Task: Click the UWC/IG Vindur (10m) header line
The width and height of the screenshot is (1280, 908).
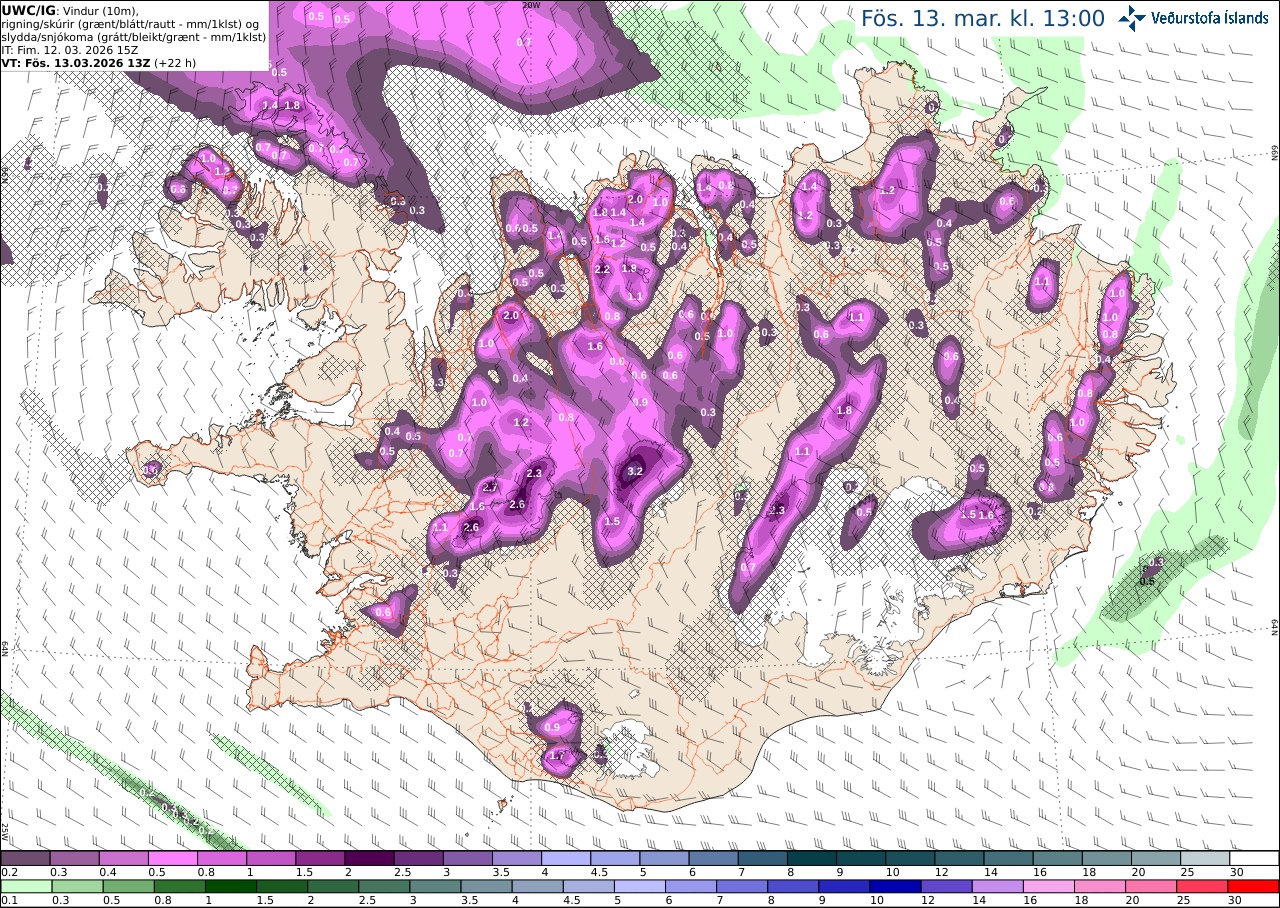Action: click(x=70, y=11)
